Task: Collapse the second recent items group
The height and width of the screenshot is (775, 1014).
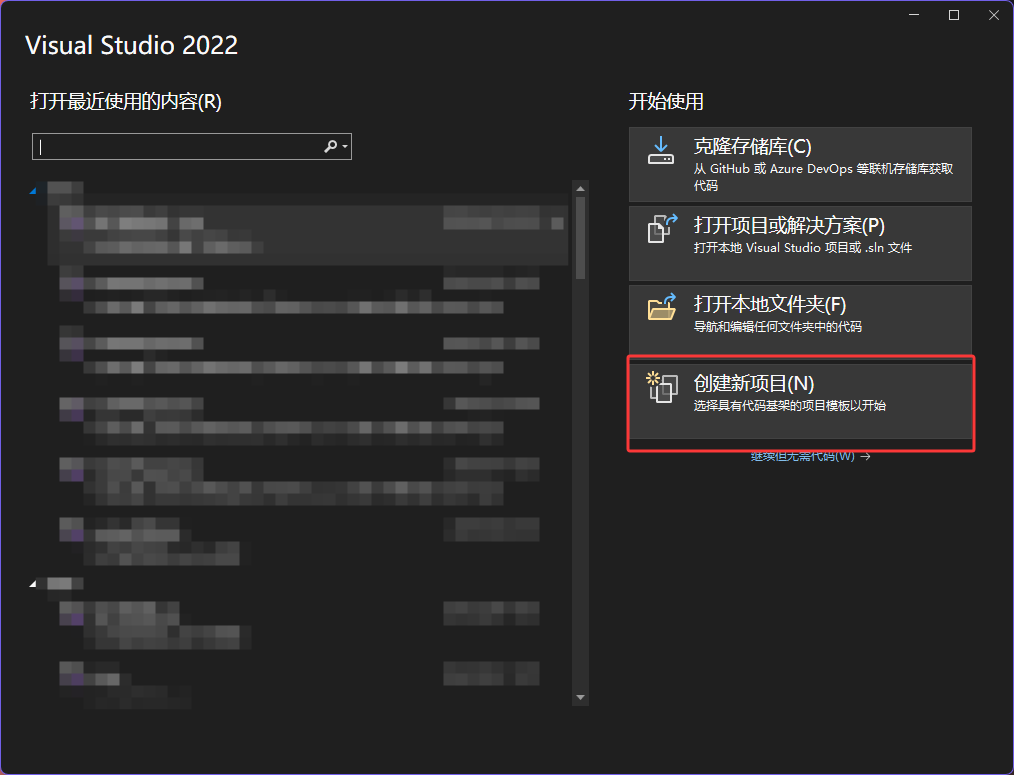Action: [33, 584]
